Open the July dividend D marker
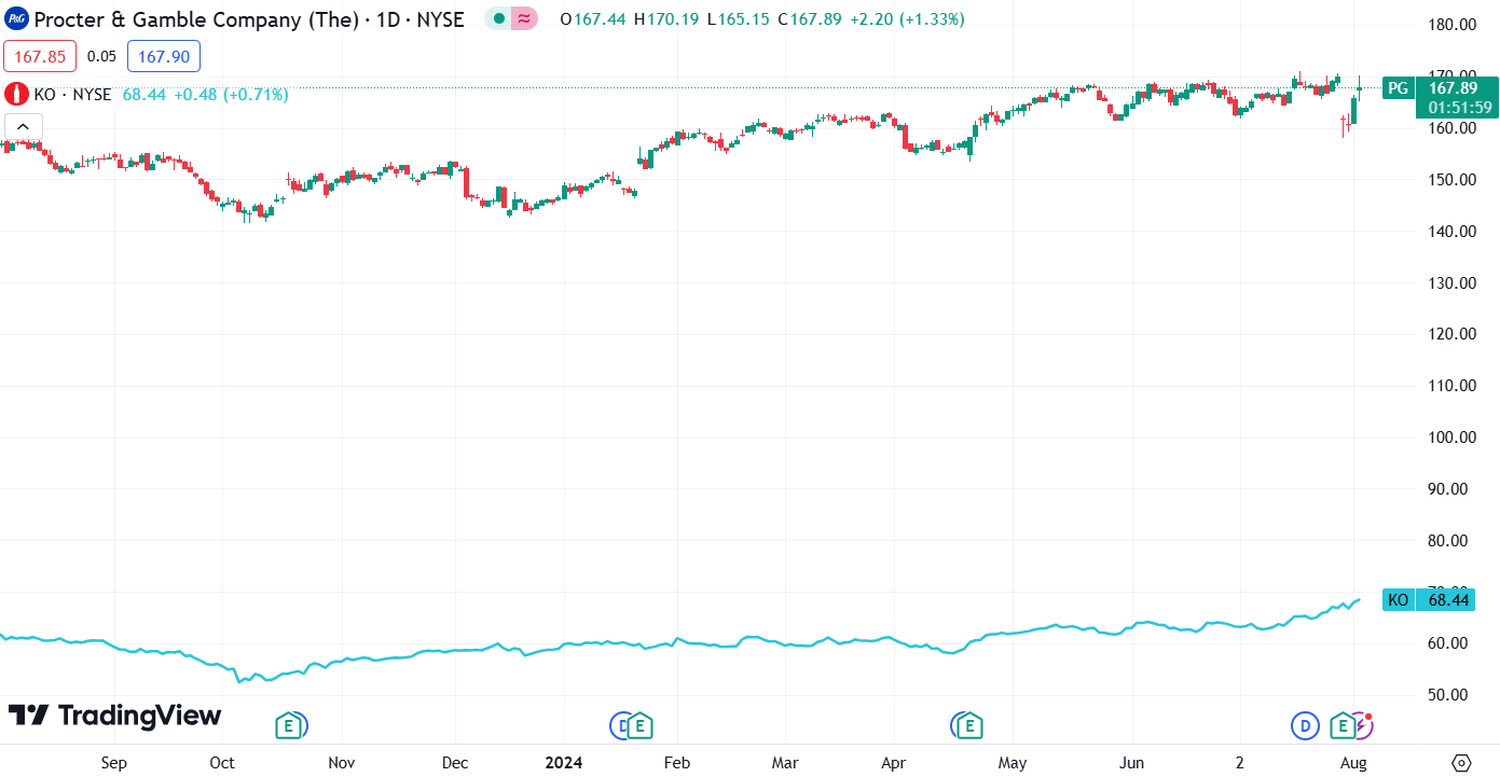 coord(1304,725)
